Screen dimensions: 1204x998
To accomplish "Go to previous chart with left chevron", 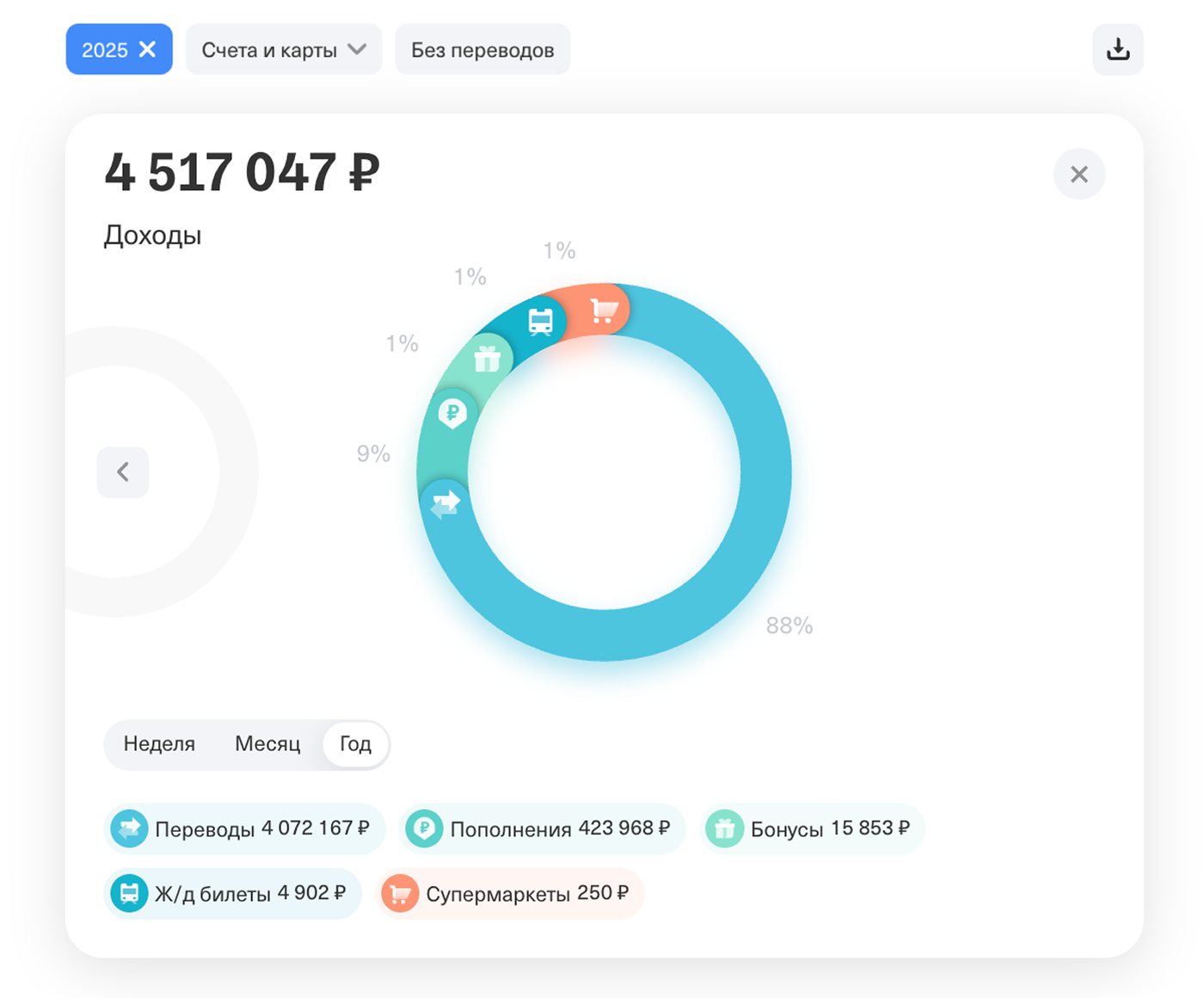I will pos(123,471).
